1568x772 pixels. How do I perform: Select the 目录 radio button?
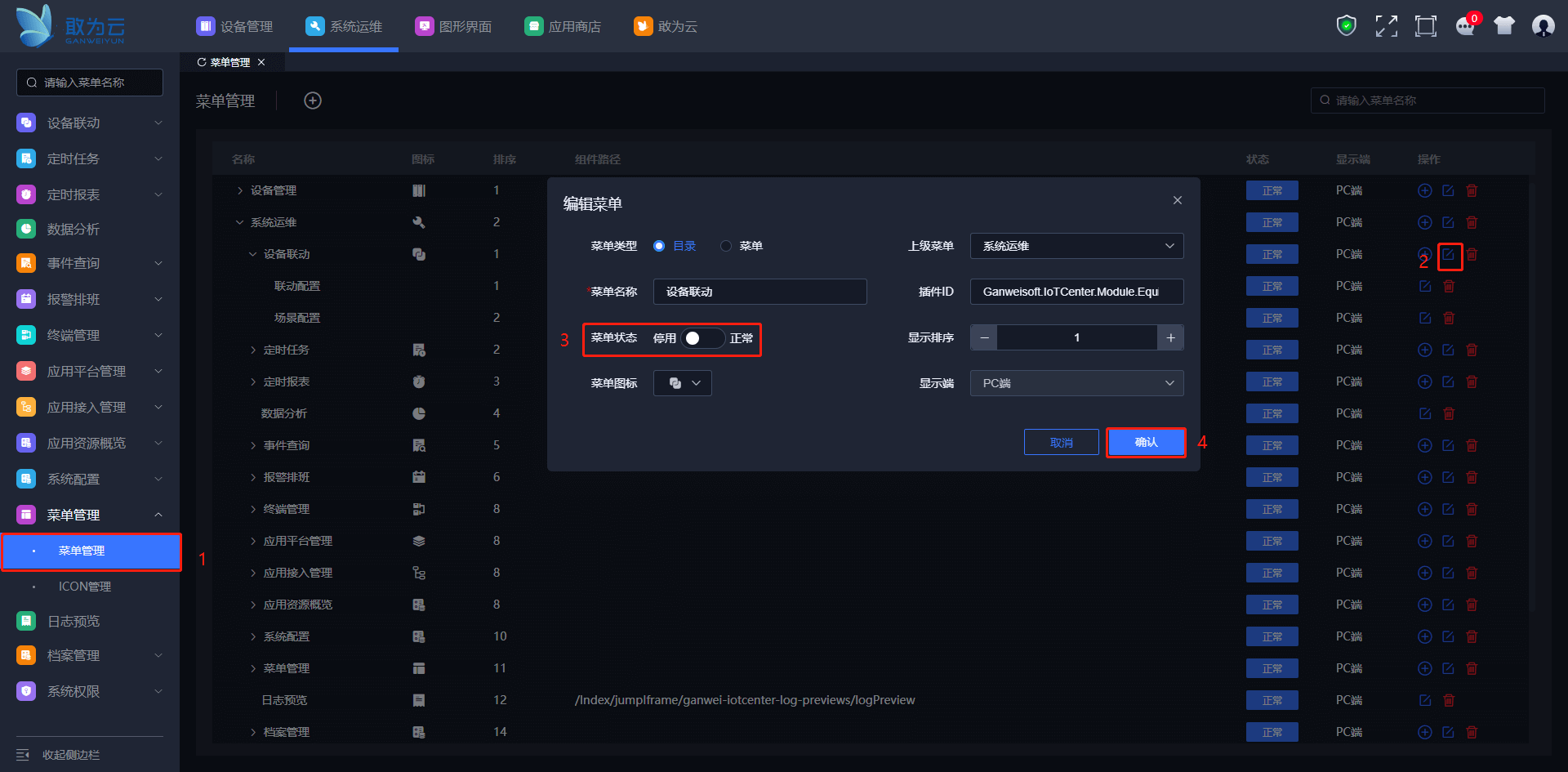point(659,246)
